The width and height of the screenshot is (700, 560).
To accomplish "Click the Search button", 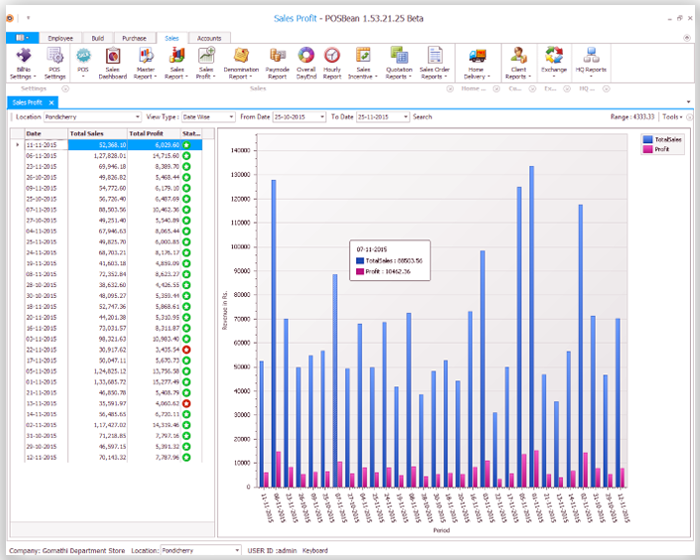I will click(x=422, y=117).
